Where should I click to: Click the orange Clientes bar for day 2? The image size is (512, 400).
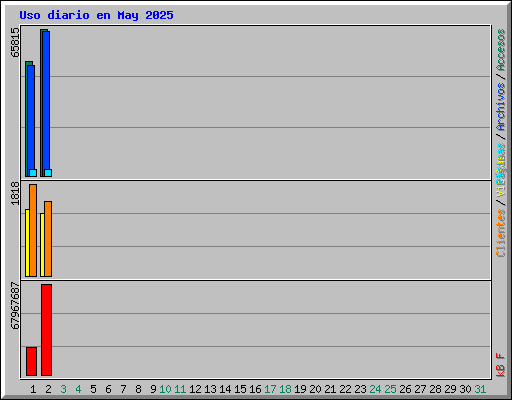tap(48, 239)
